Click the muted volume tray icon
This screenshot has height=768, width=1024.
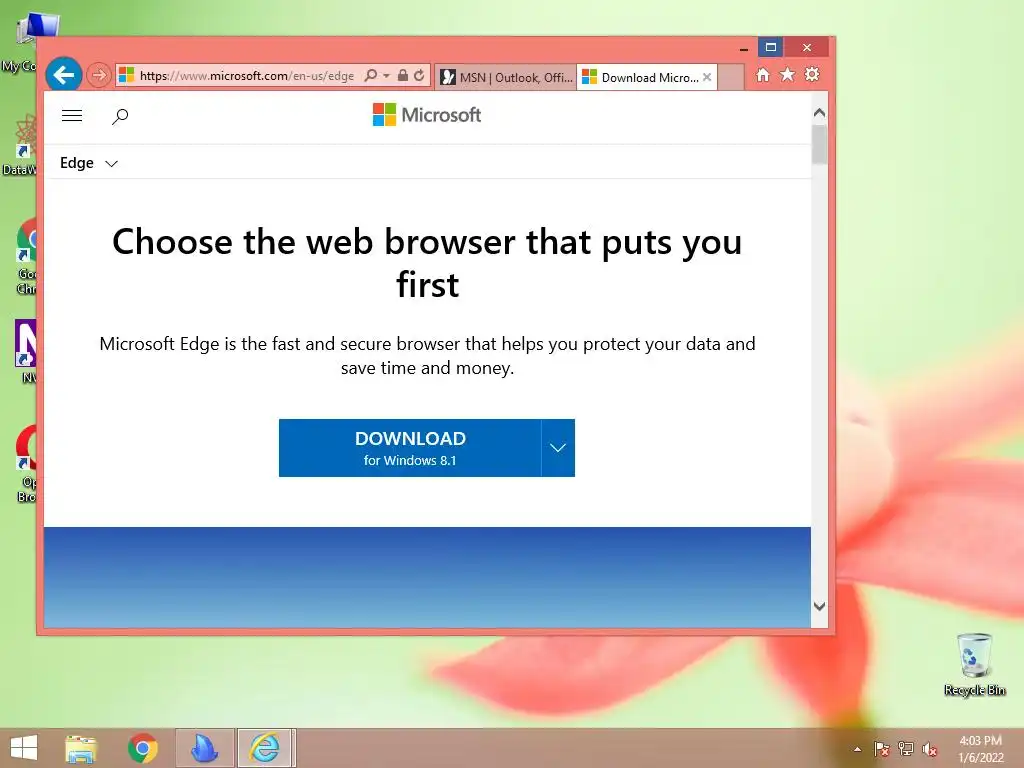pos(930,749)
